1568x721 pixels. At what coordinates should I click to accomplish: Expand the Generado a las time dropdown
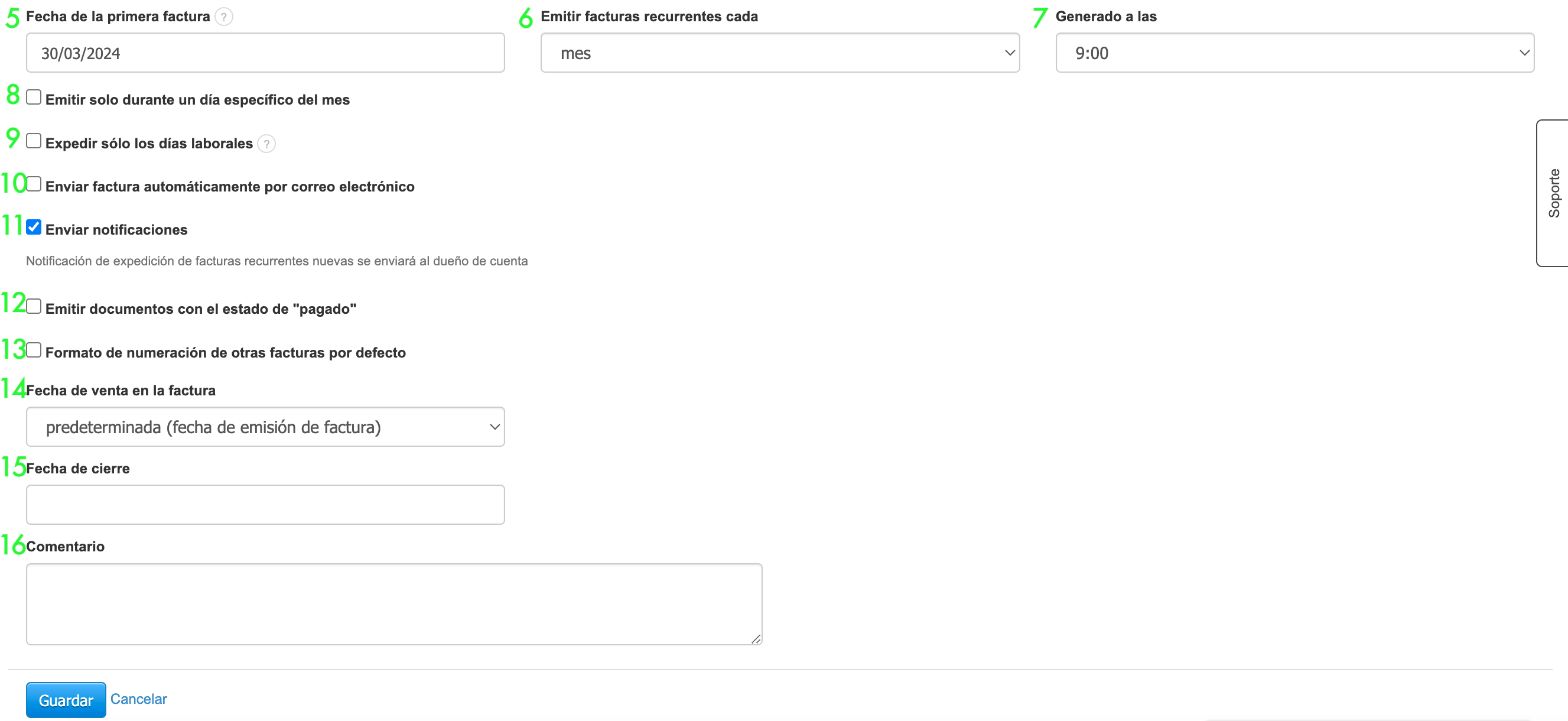pyautogui.click(x=1294, y=53)
